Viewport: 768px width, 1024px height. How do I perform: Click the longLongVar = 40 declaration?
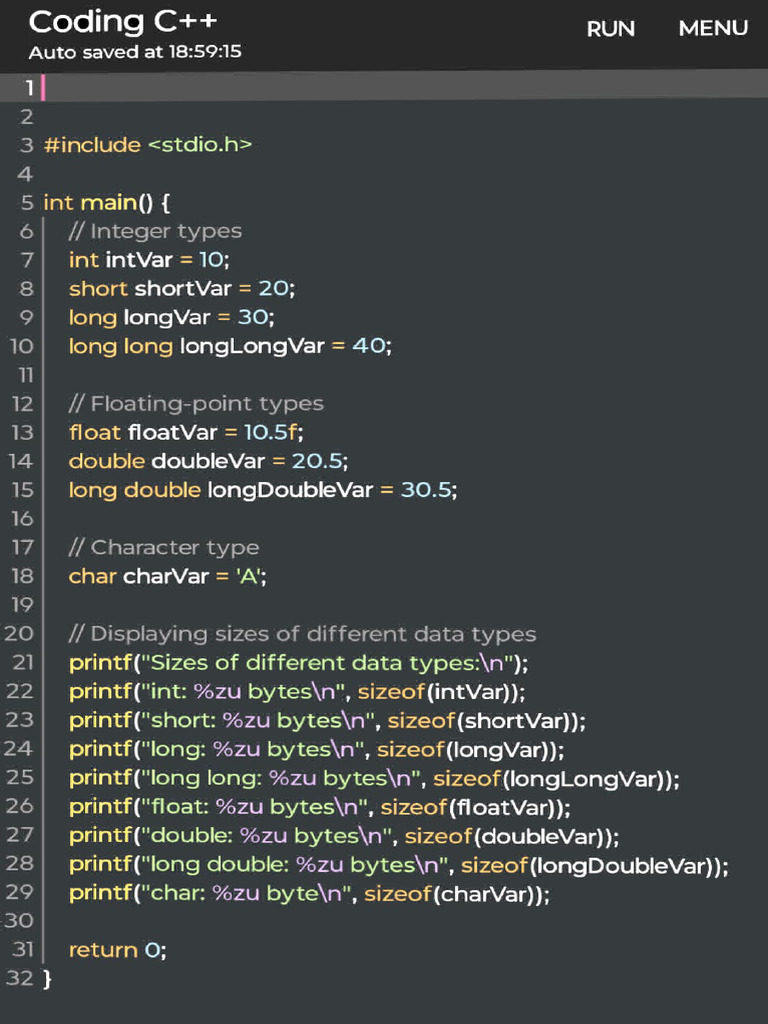[230, 346]
